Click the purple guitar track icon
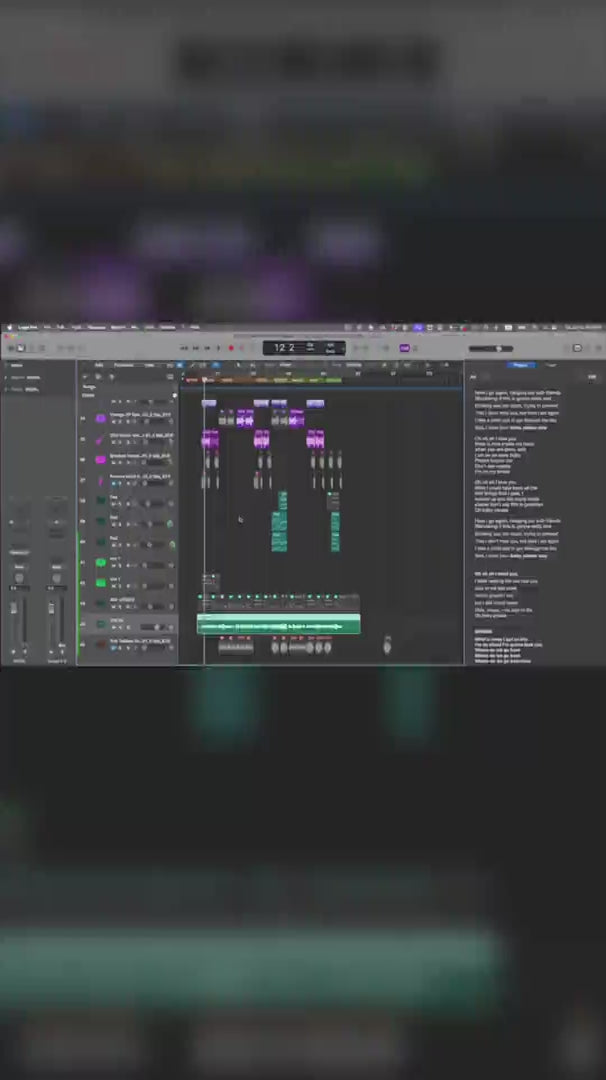This screenshot has height=1080, width=606. [x=100, y=439]
